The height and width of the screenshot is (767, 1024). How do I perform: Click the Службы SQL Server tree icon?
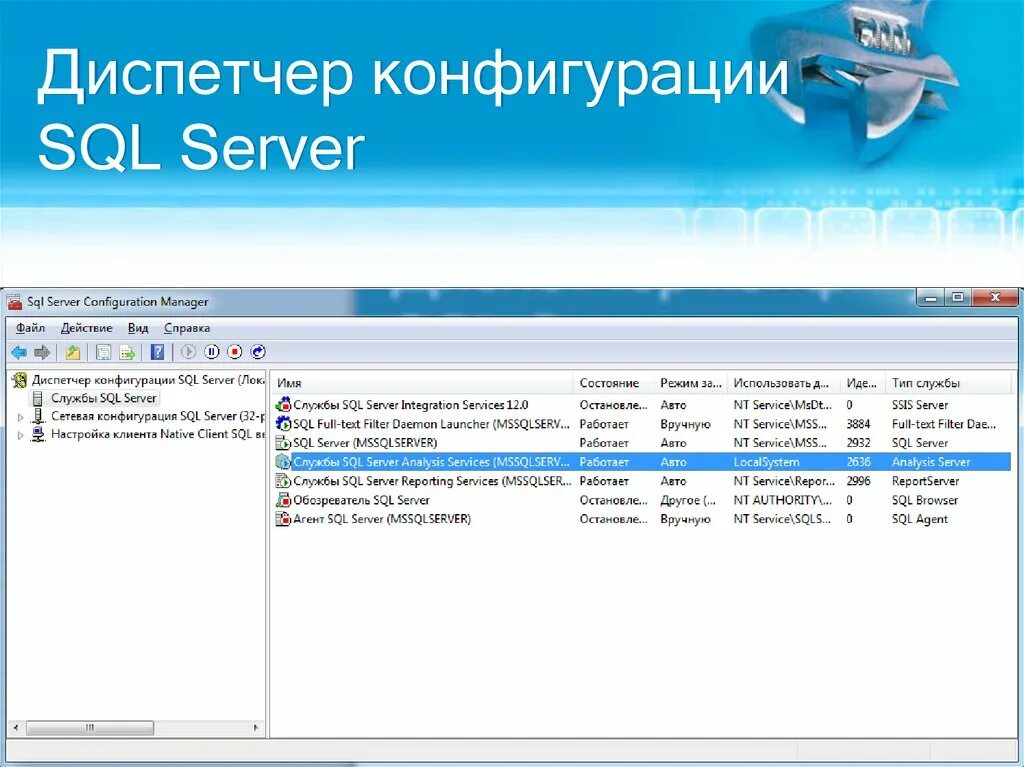(38, 399)
